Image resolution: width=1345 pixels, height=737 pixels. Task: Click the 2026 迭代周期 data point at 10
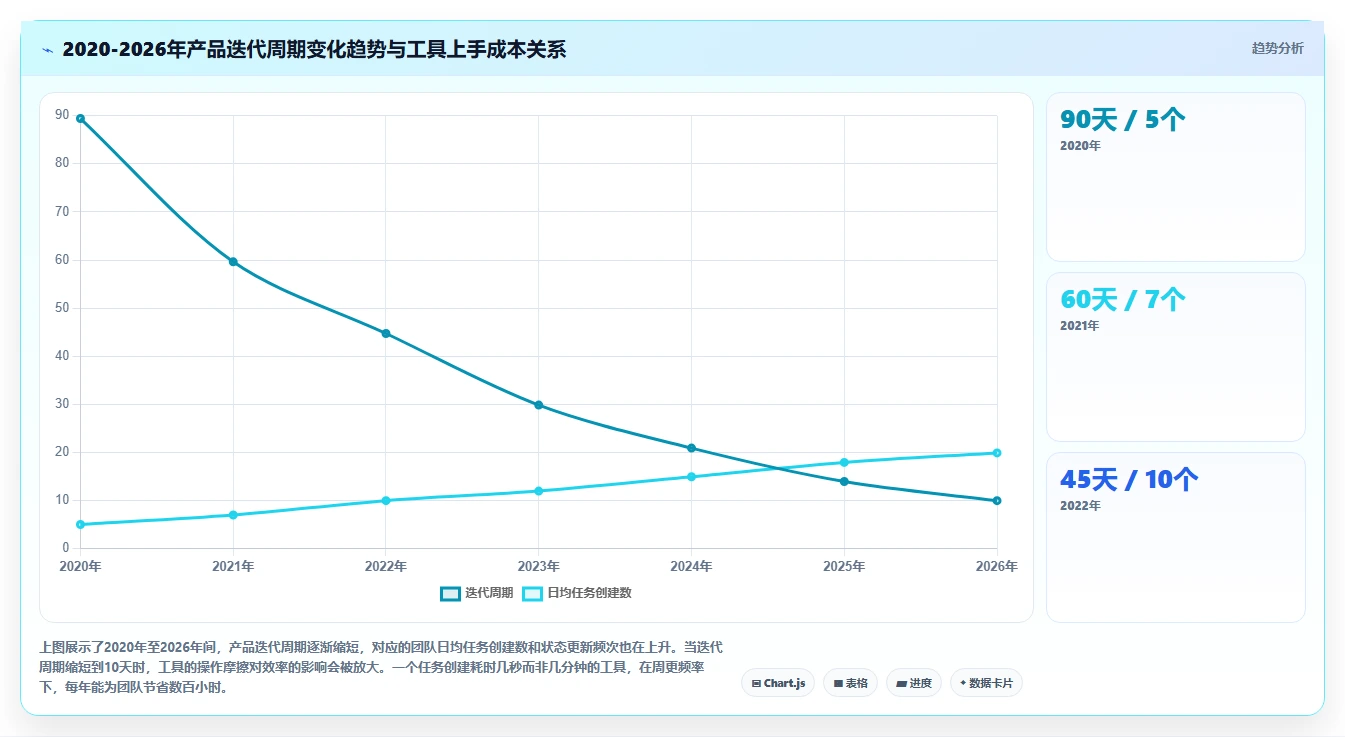[997, 500]
